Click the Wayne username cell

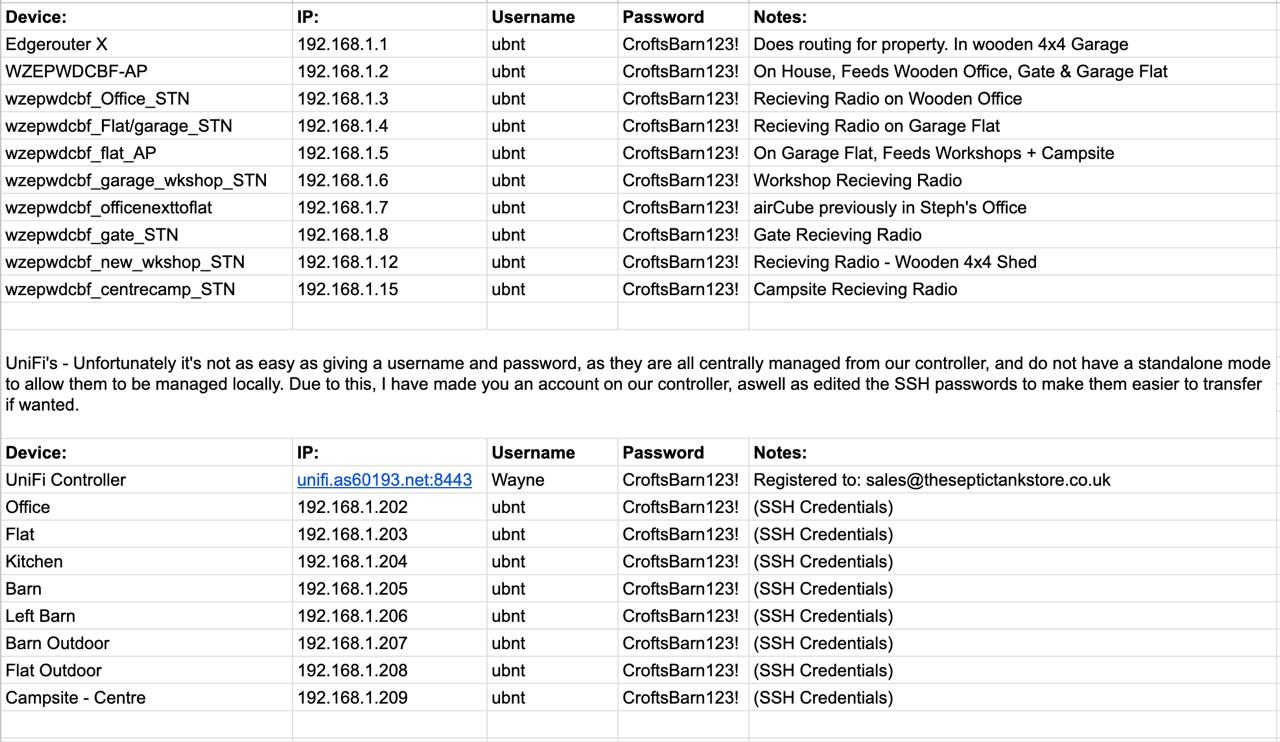[x=518, y=480]
